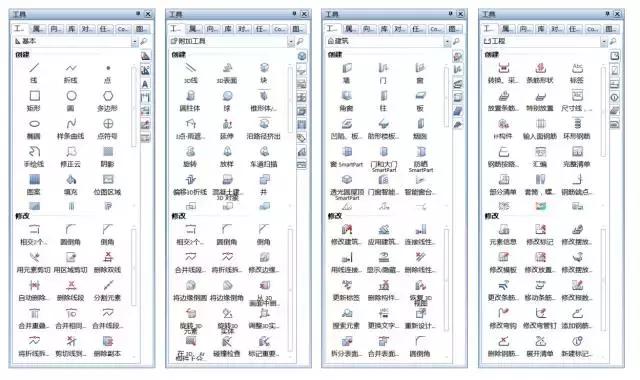Click the 沿路径挤出 extrude along path tool
The width and height of the screenshot is (640, 380).
coord(264,129)
